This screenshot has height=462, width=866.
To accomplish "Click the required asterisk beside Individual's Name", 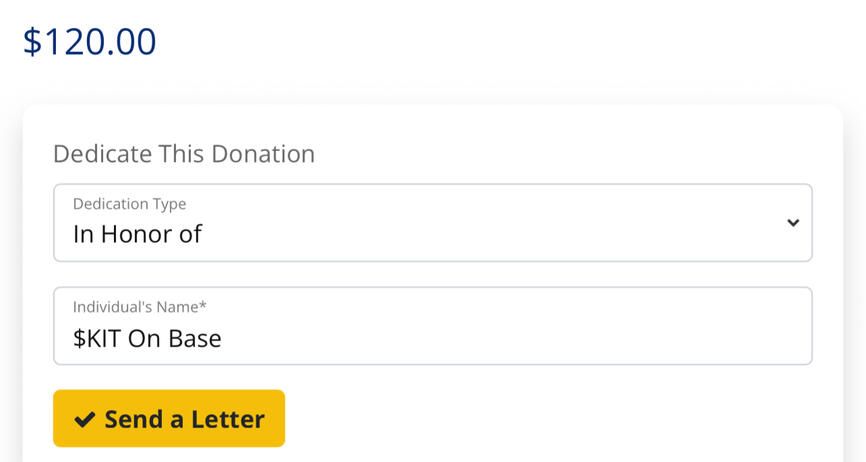I will [203, 306].
